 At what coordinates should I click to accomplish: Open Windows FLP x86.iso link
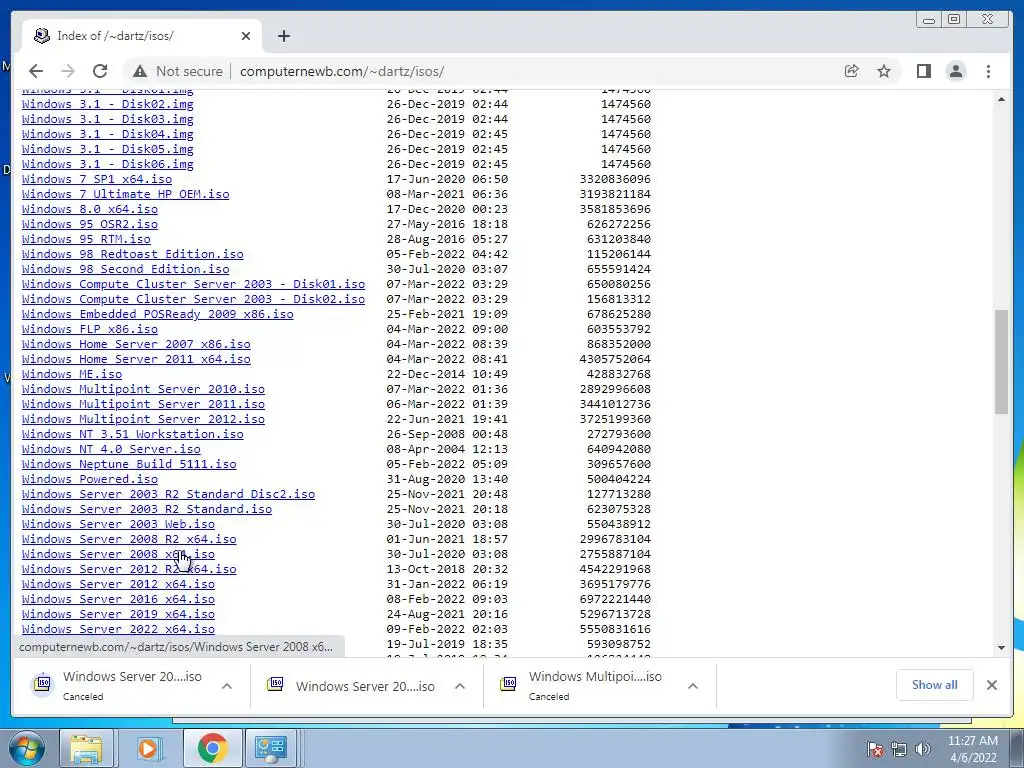coord(89,329)
